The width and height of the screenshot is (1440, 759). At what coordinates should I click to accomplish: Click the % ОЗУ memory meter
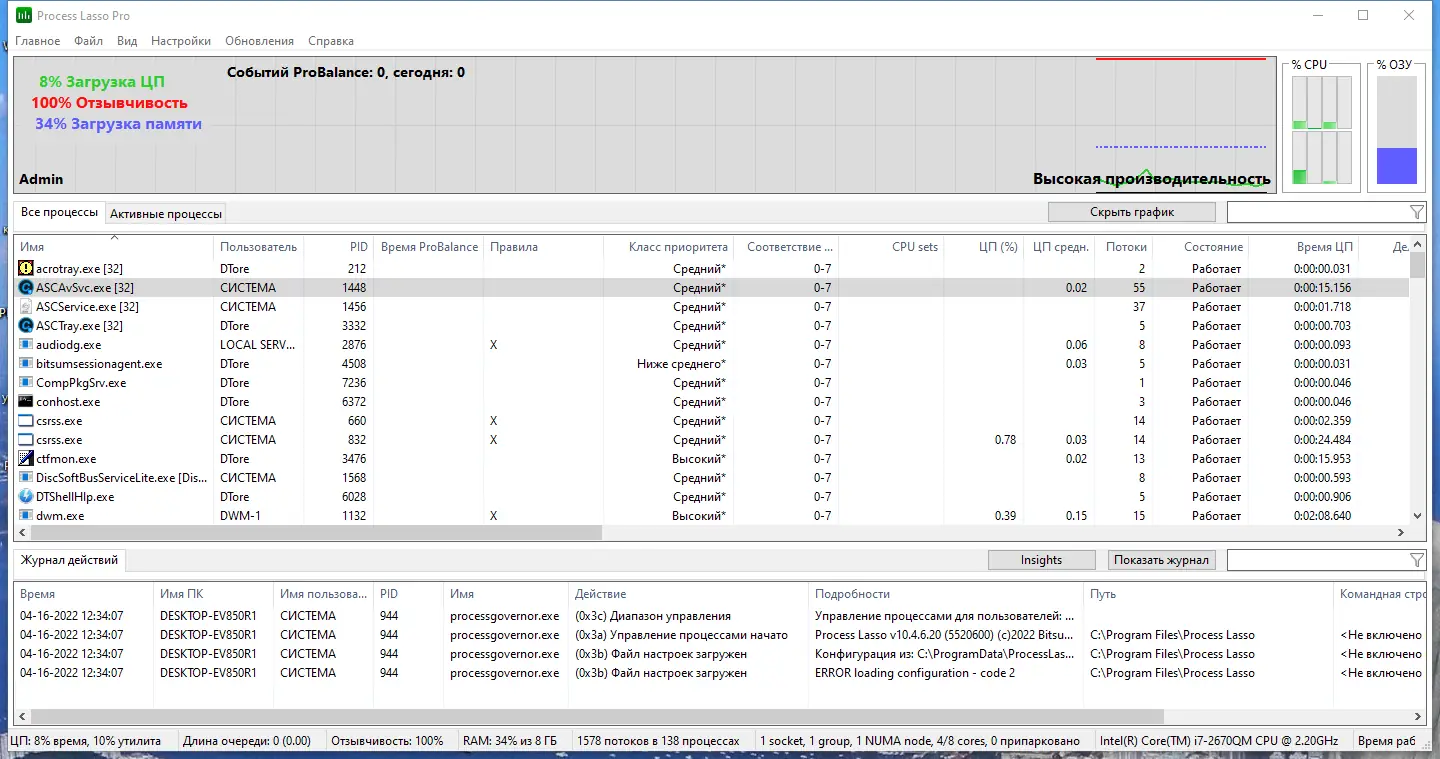(x=1397, y=130)
